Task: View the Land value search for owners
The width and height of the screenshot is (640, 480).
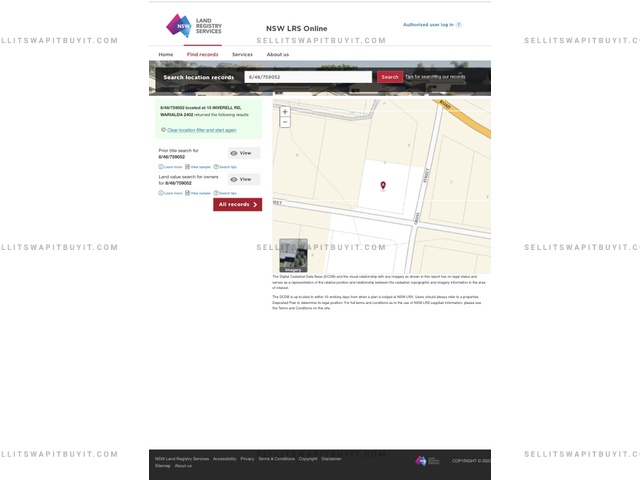Action: tap(241, 179)
